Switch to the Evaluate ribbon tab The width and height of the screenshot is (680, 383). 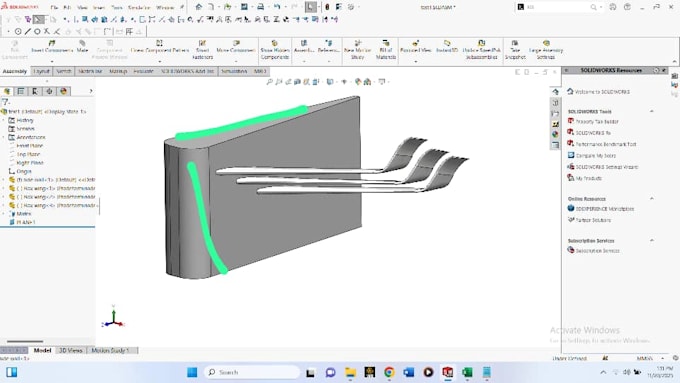[x=144, y=71]
